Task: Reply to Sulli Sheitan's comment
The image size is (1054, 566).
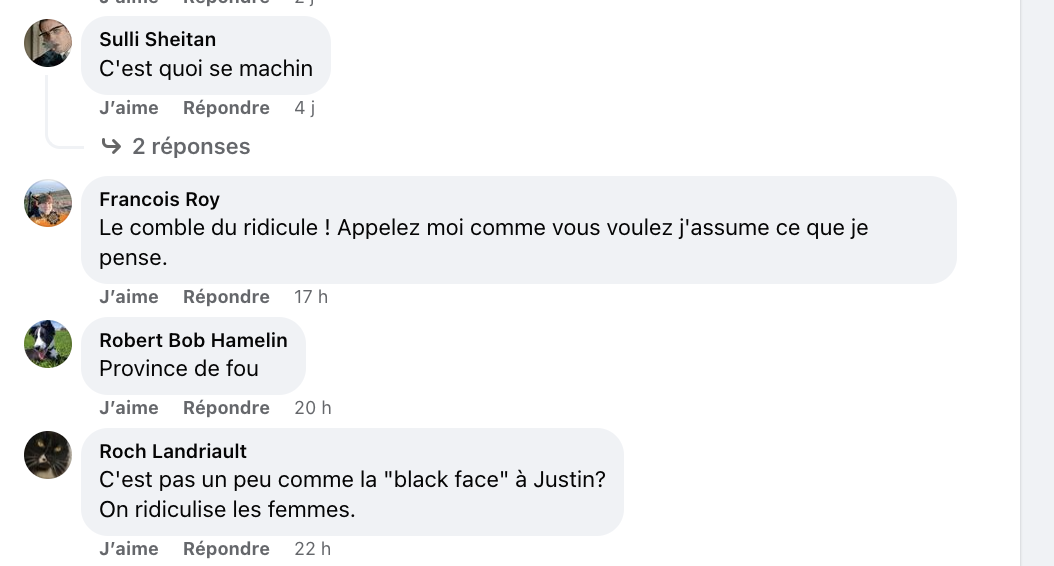Action: pos(226,108)
